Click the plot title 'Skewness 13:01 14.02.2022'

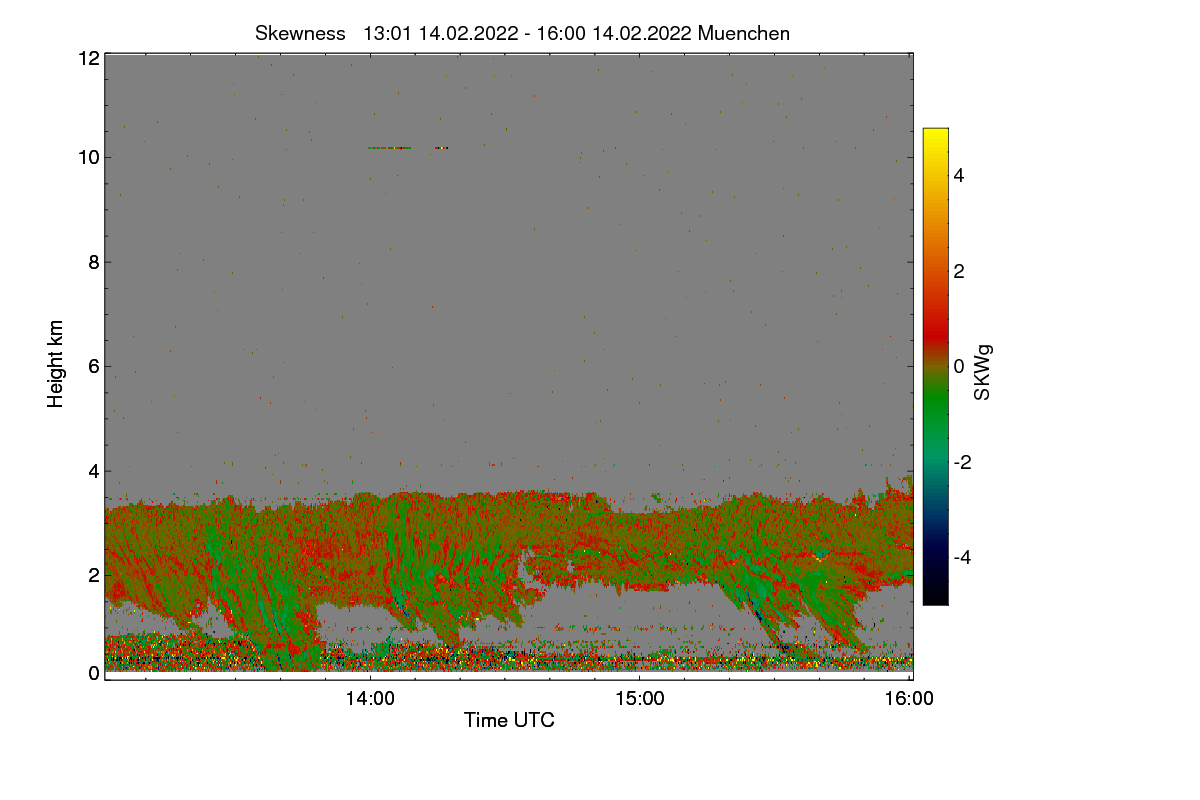523,33
